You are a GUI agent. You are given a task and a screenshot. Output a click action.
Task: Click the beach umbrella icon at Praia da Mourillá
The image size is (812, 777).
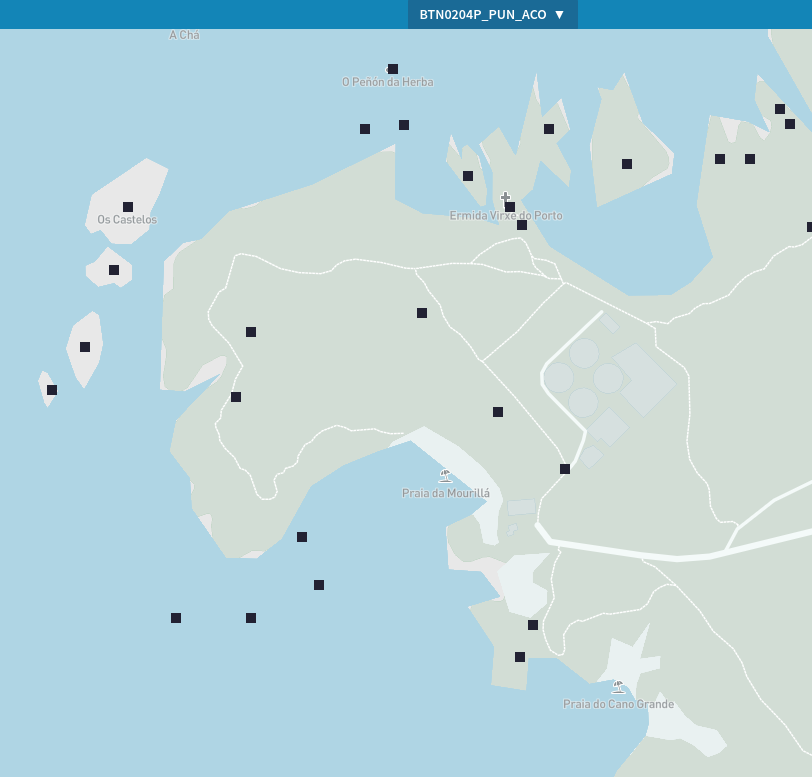pyautogui.click(x=445, y=475)
